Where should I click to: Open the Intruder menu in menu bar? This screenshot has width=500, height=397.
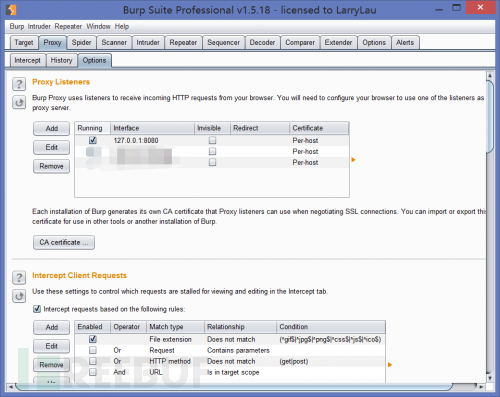point(39,26)
